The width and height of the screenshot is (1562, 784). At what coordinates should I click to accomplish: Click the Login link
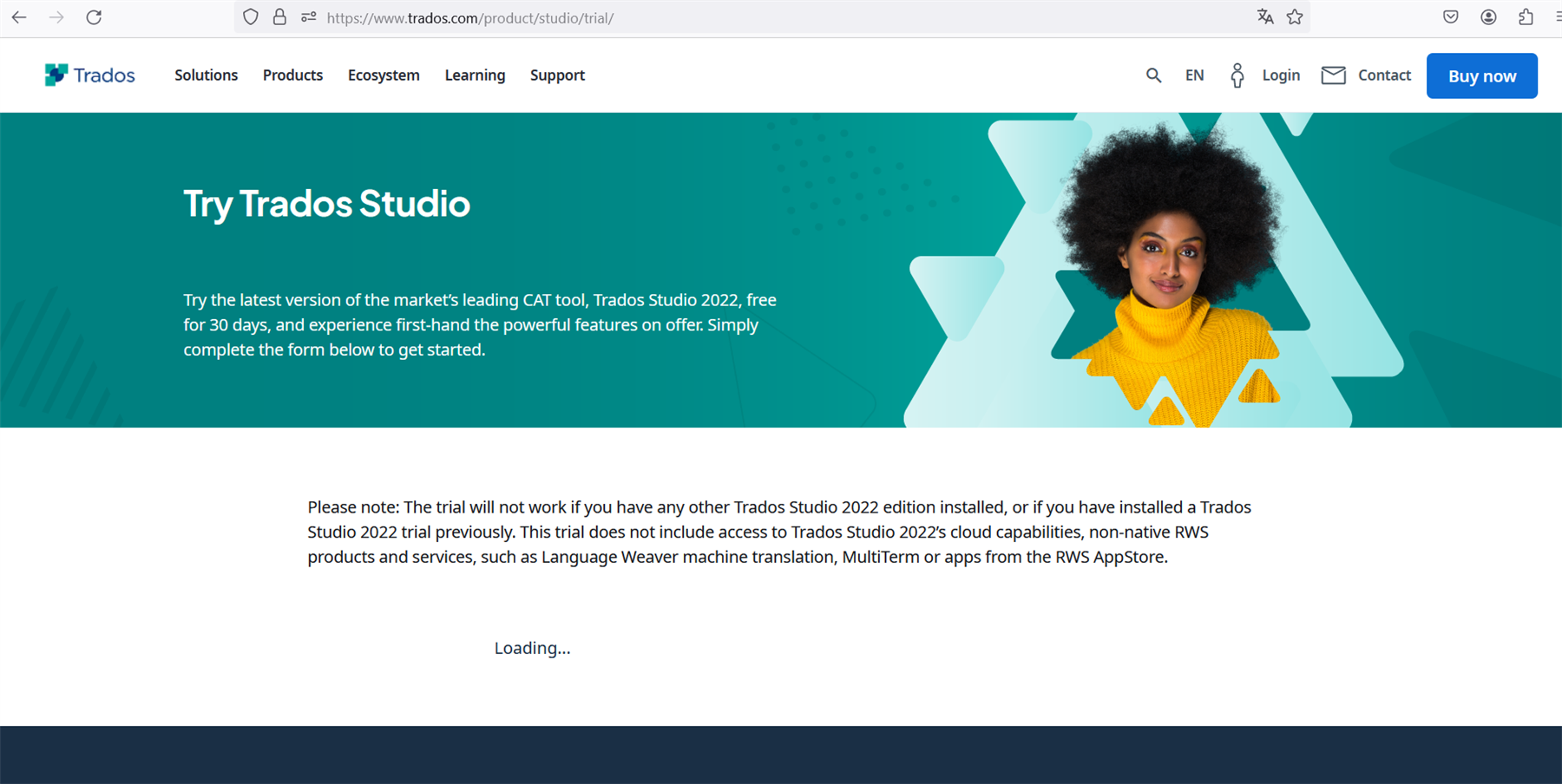tap(1281, 75)
